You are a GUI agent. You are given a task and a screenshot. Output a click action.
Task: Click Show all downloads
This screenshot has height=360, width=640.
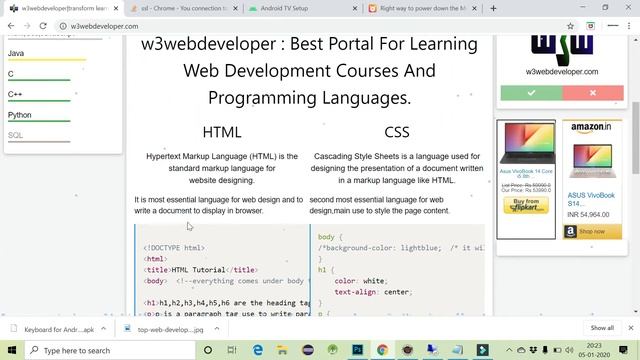click(602, 328)
